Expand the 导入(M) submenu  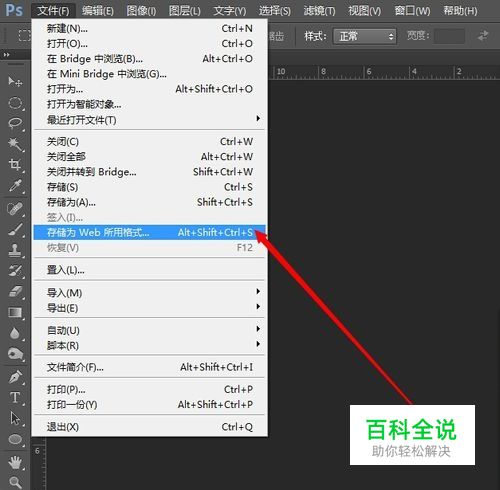coord(150,292)
